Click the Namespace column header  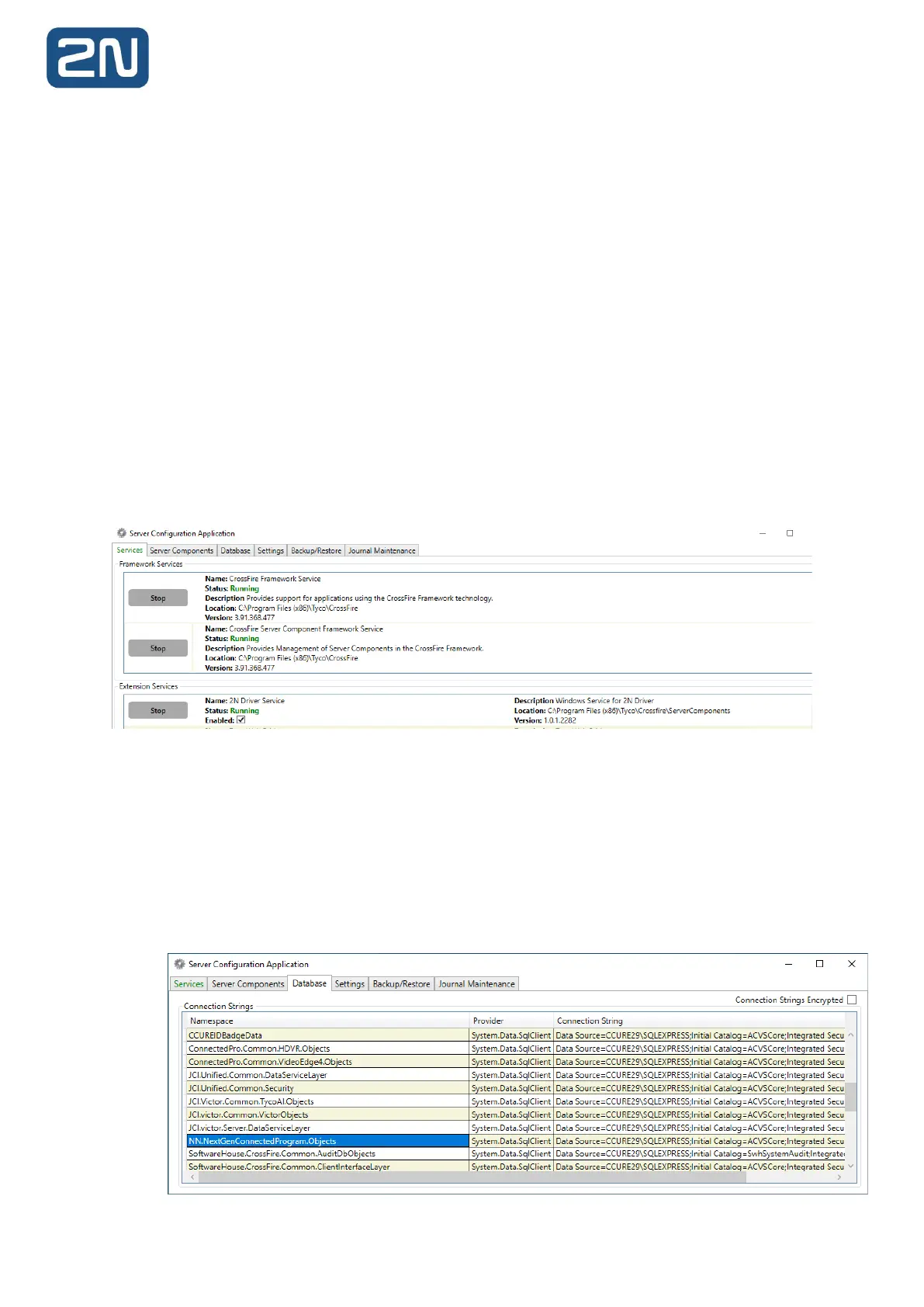tap(327, 1021)
